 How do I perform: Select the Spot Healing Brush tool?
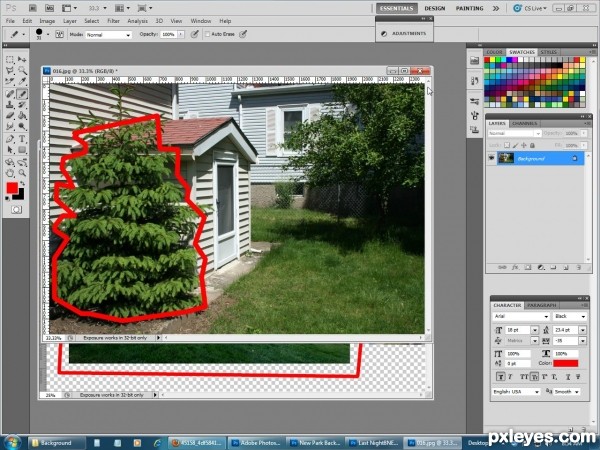(10, 94)
